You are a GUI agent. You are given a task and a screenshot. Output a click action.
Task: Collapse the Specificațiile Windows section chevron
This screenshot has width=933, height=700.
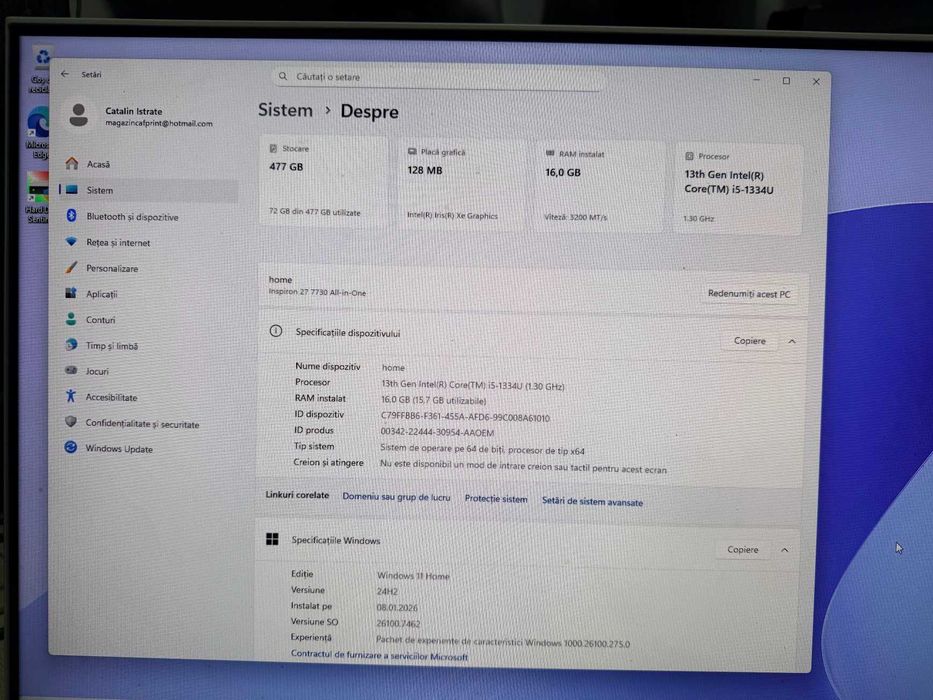(784, 550)
